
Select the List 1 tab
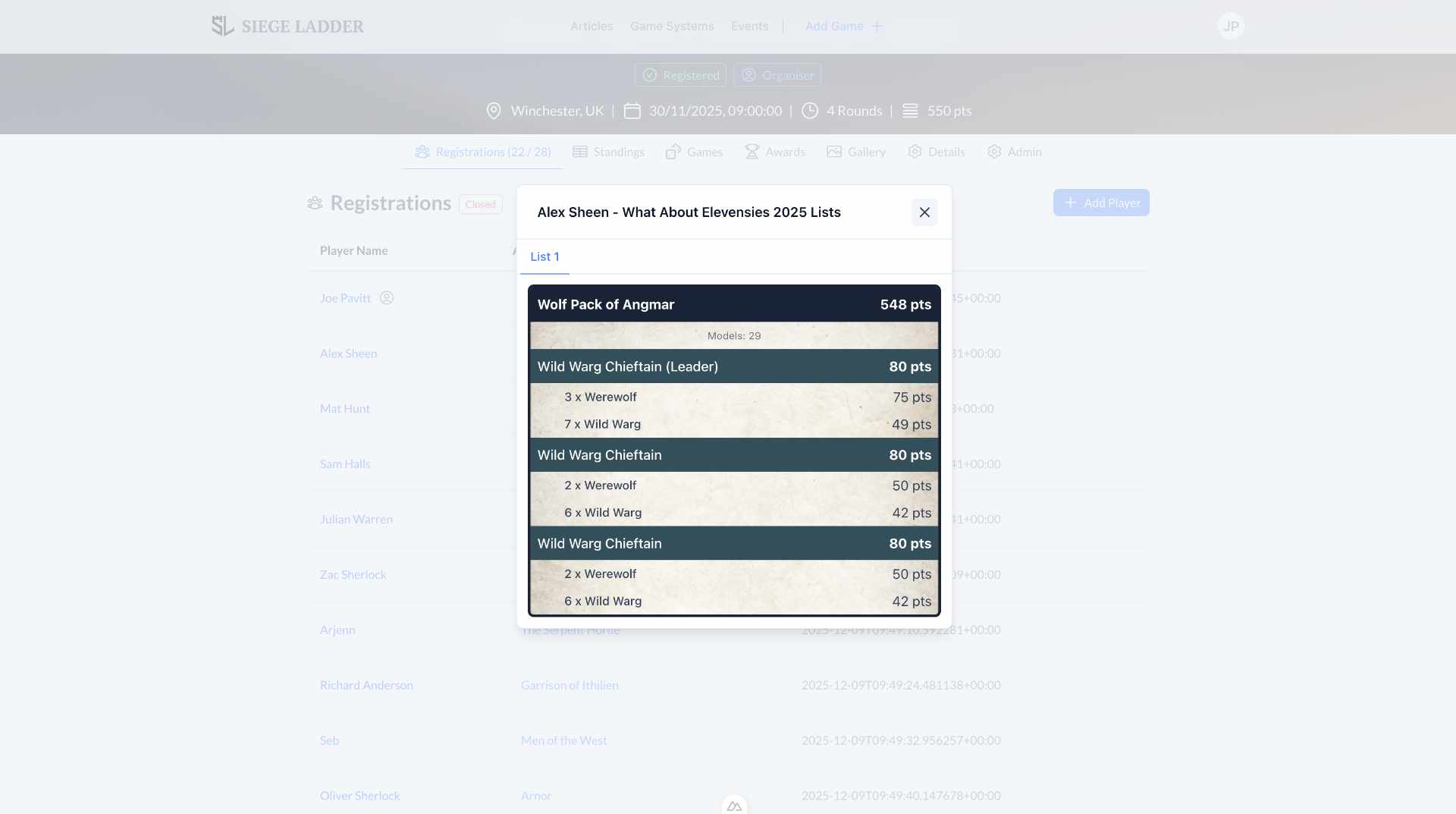(544, 256)
